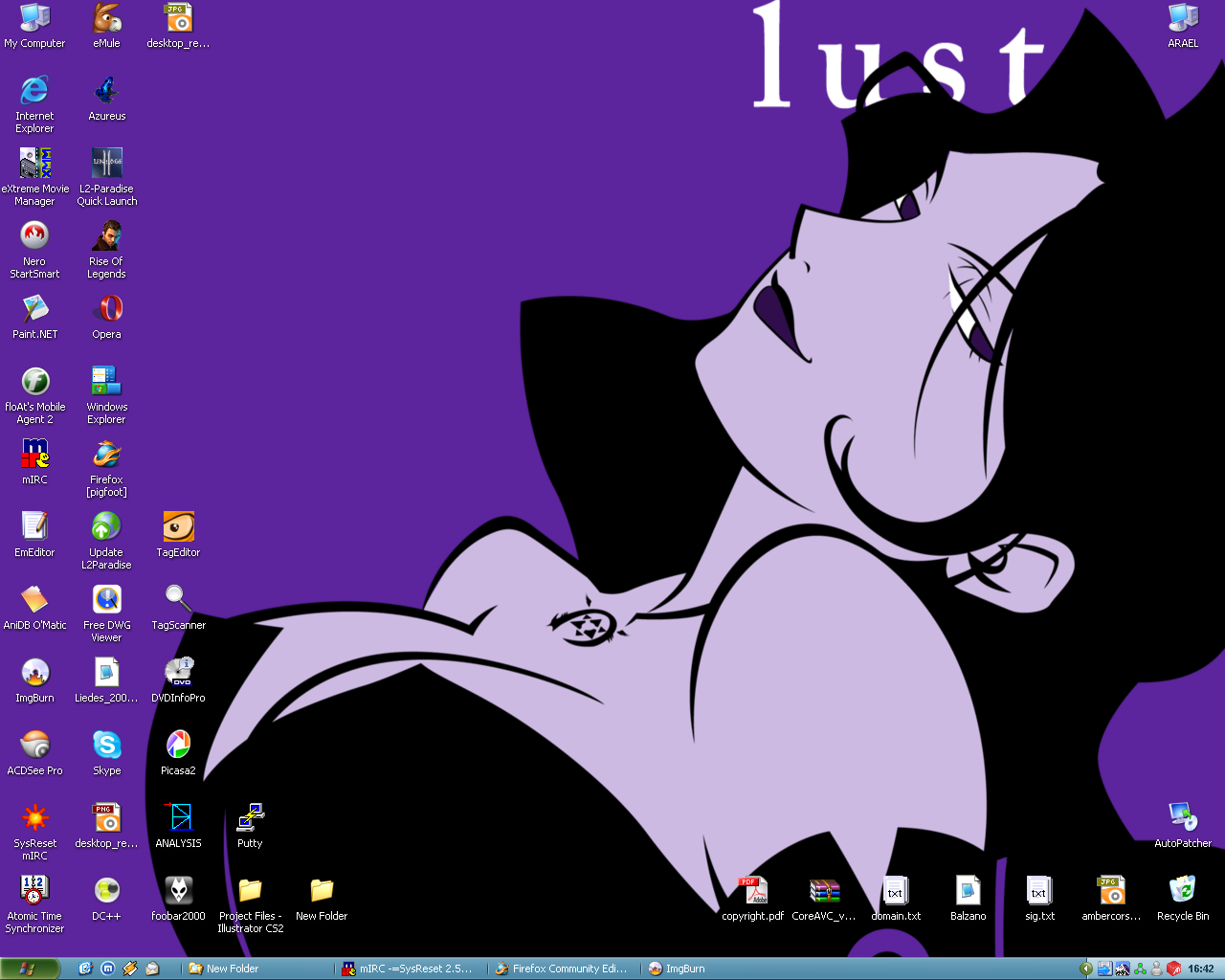Launch the Putty shortcut
Viewport: 1225px width, 980px height.
click(250, 826)
